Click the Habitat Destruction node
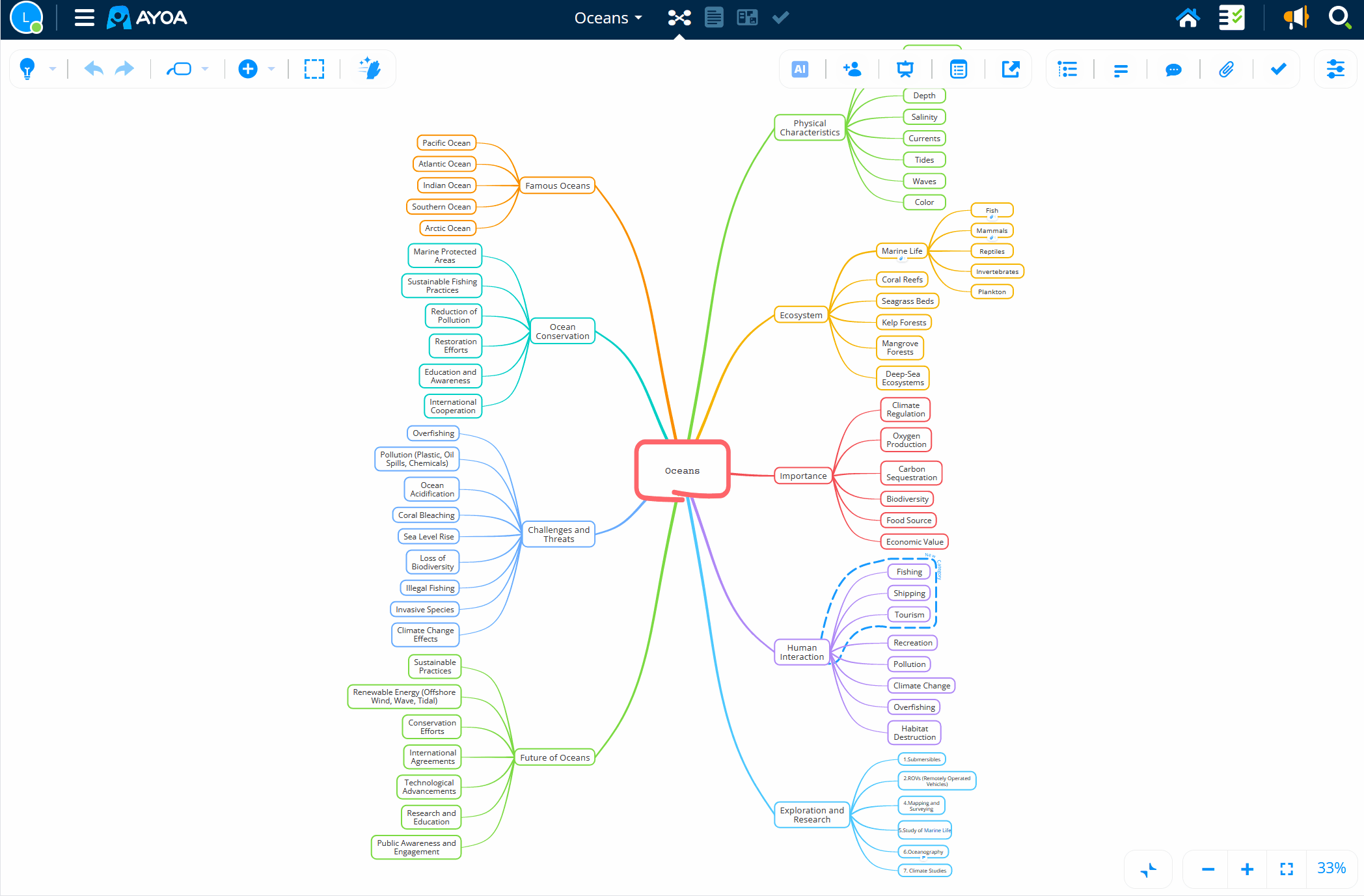 pos(914,733)
